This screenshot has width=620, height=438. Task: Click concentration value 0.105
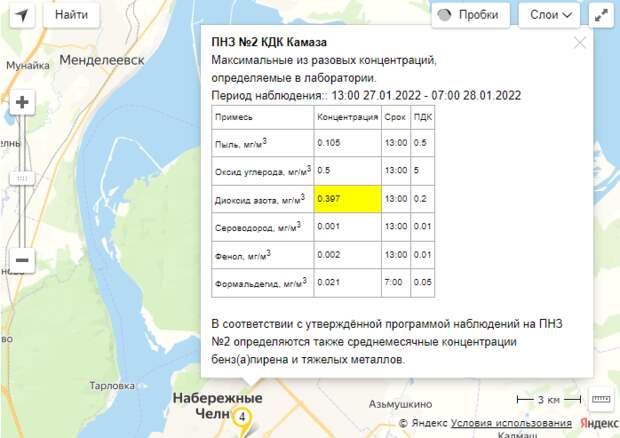point(329,143)
